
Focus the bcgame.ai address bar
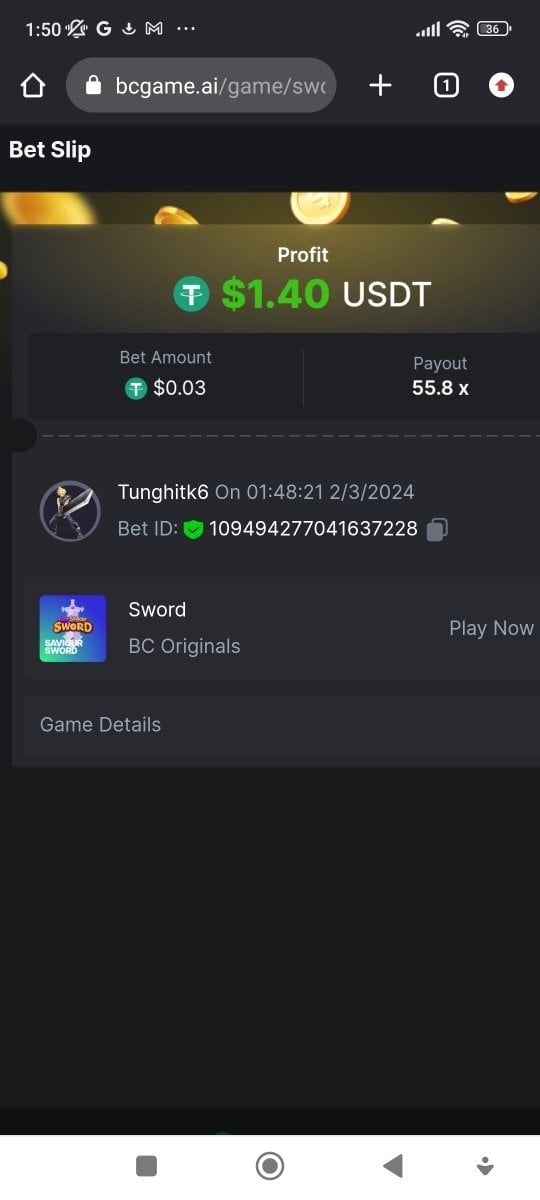(x=201, y=86)
